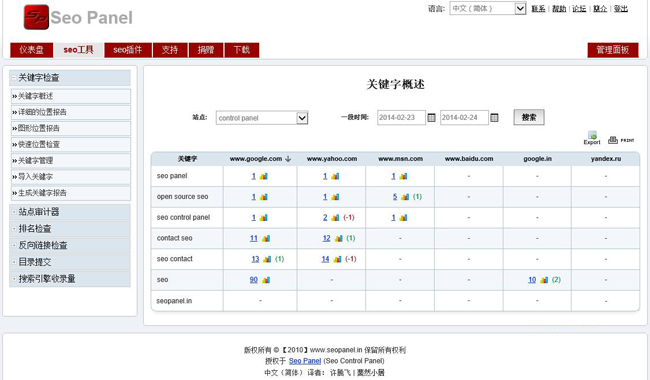Click the Seo Panel logo icon
Image resolution: width=650 pixels, height=380 pixels.
(x=36, y=17)
